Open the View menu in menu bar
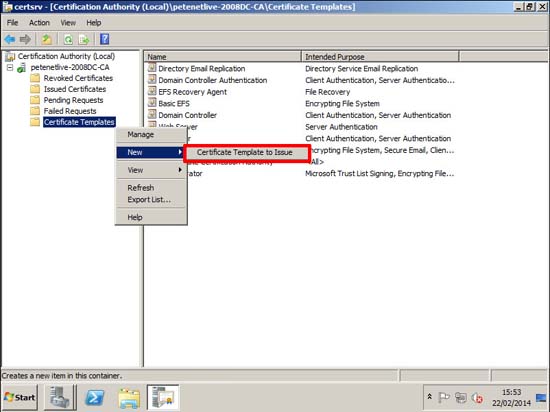This screenshot has height=412, width=550. point(68,23)
